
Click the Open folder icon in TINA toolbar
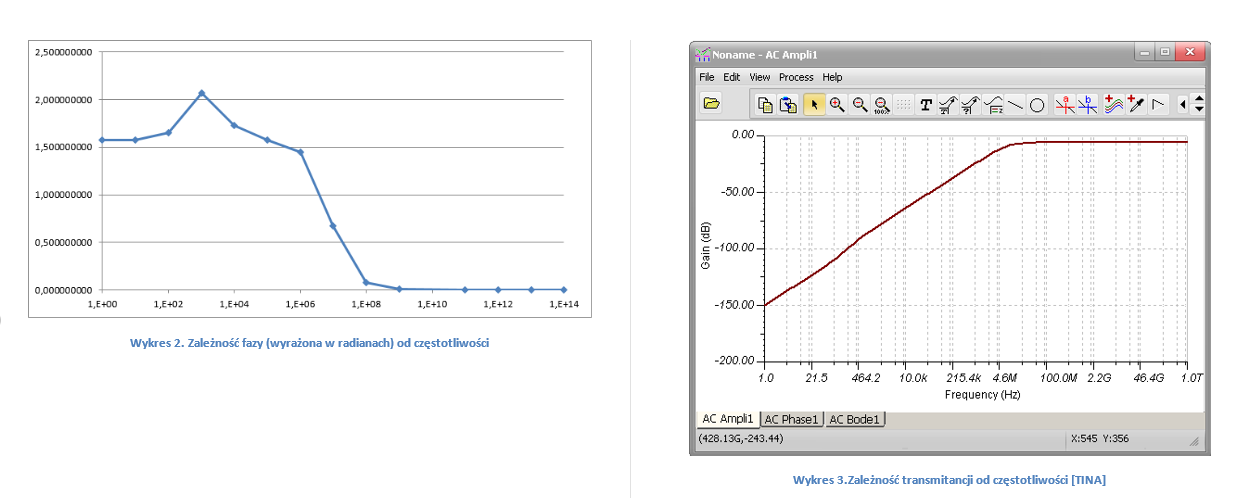click(x=712, y=103)
